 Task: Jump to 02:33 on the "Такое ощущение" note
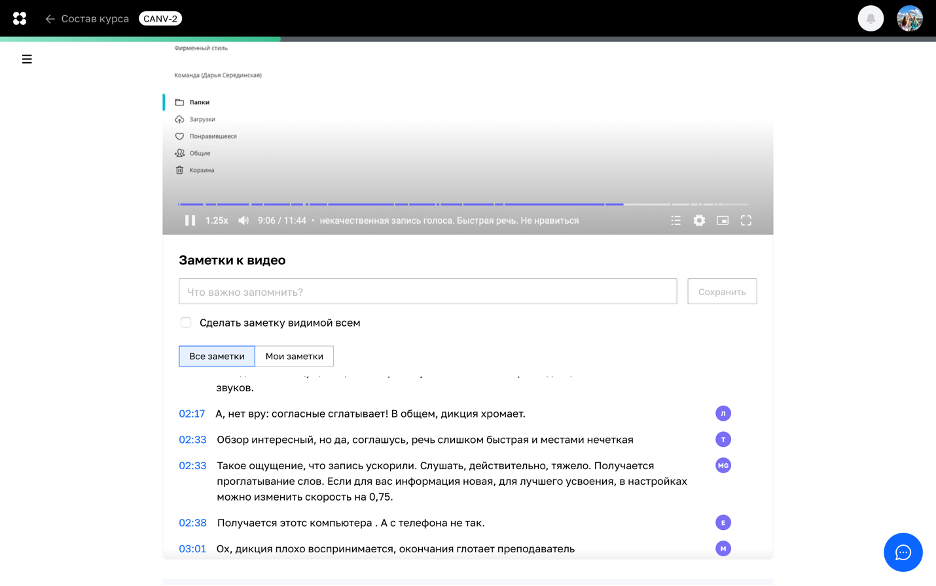(x=193, y=465)
